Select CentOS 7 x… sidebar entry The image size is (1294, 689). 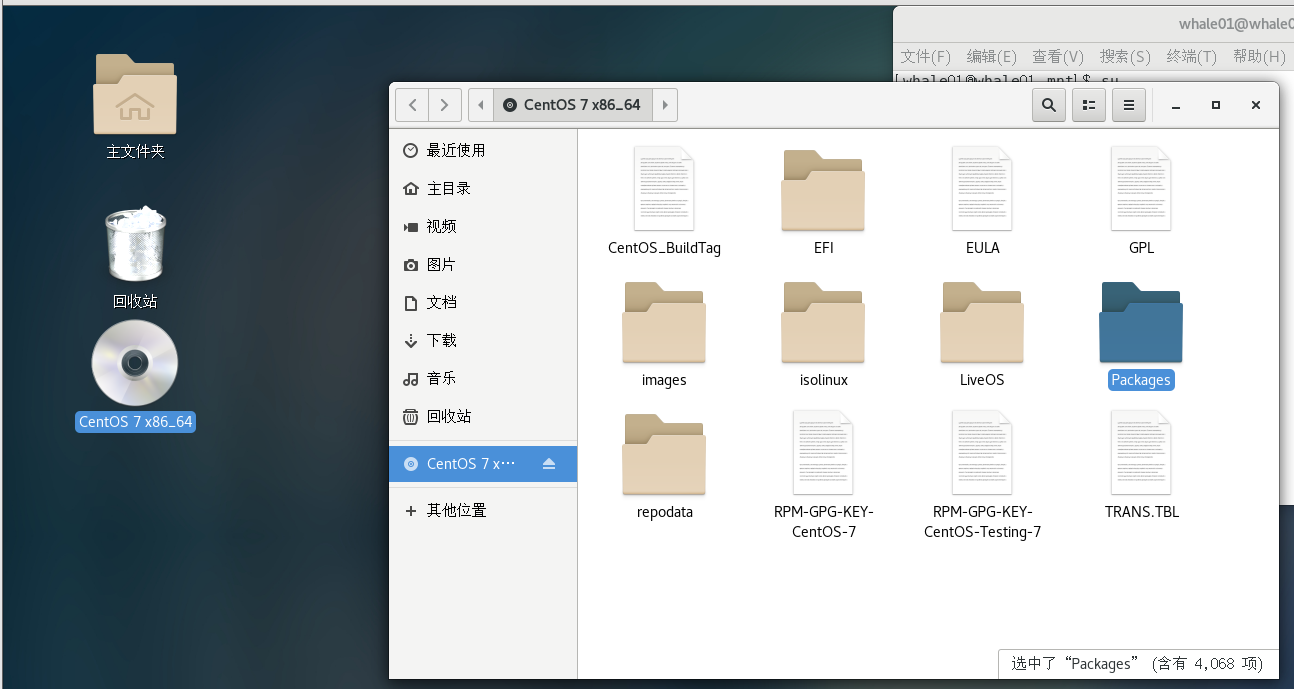[x=483, y=464]
